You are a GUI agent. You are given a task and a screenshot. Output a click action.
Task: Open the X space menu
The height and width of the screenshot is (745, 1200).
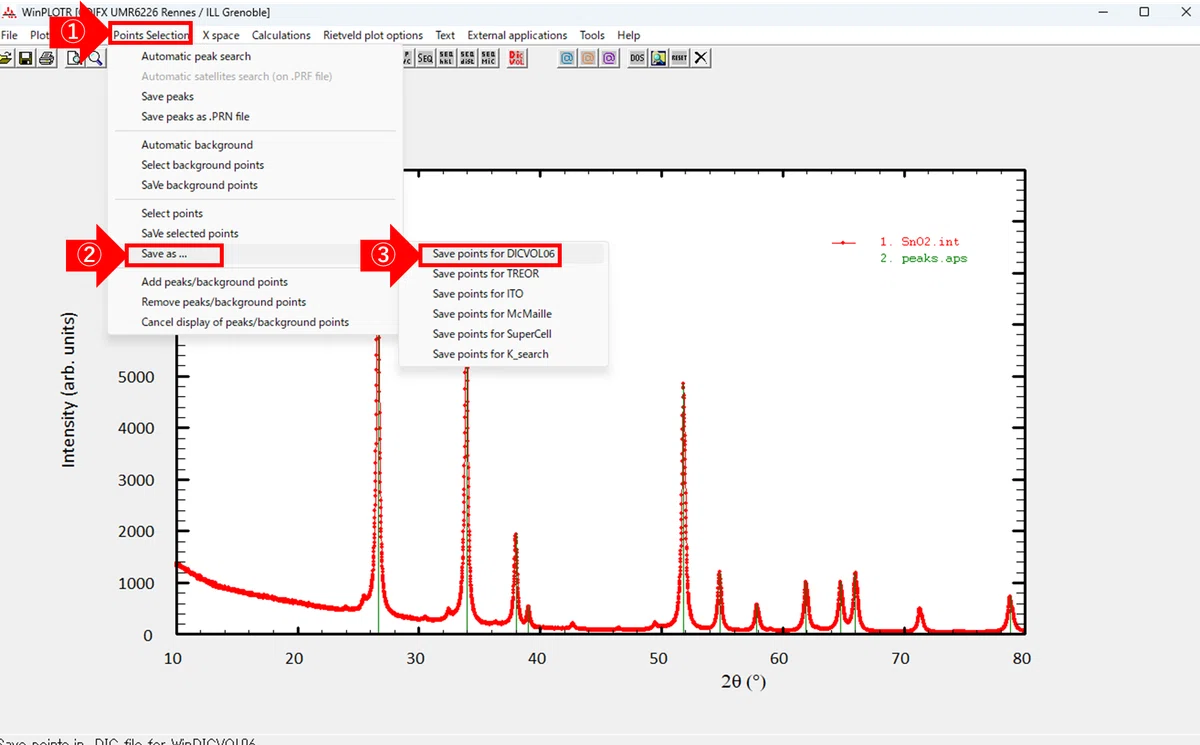tap(221, 35)
